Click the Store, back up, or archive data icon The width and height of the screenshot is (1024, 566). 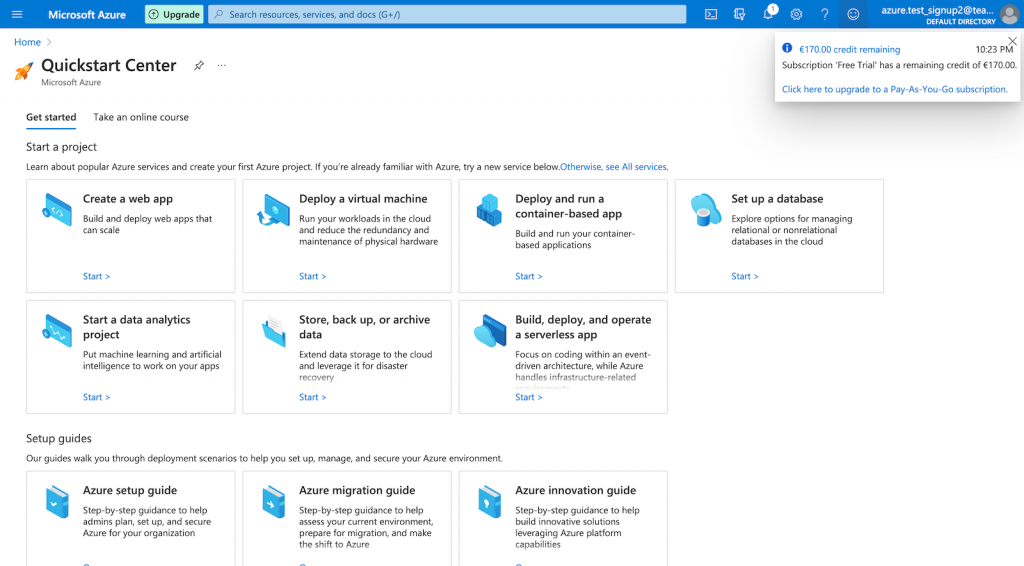coord(274,330)
